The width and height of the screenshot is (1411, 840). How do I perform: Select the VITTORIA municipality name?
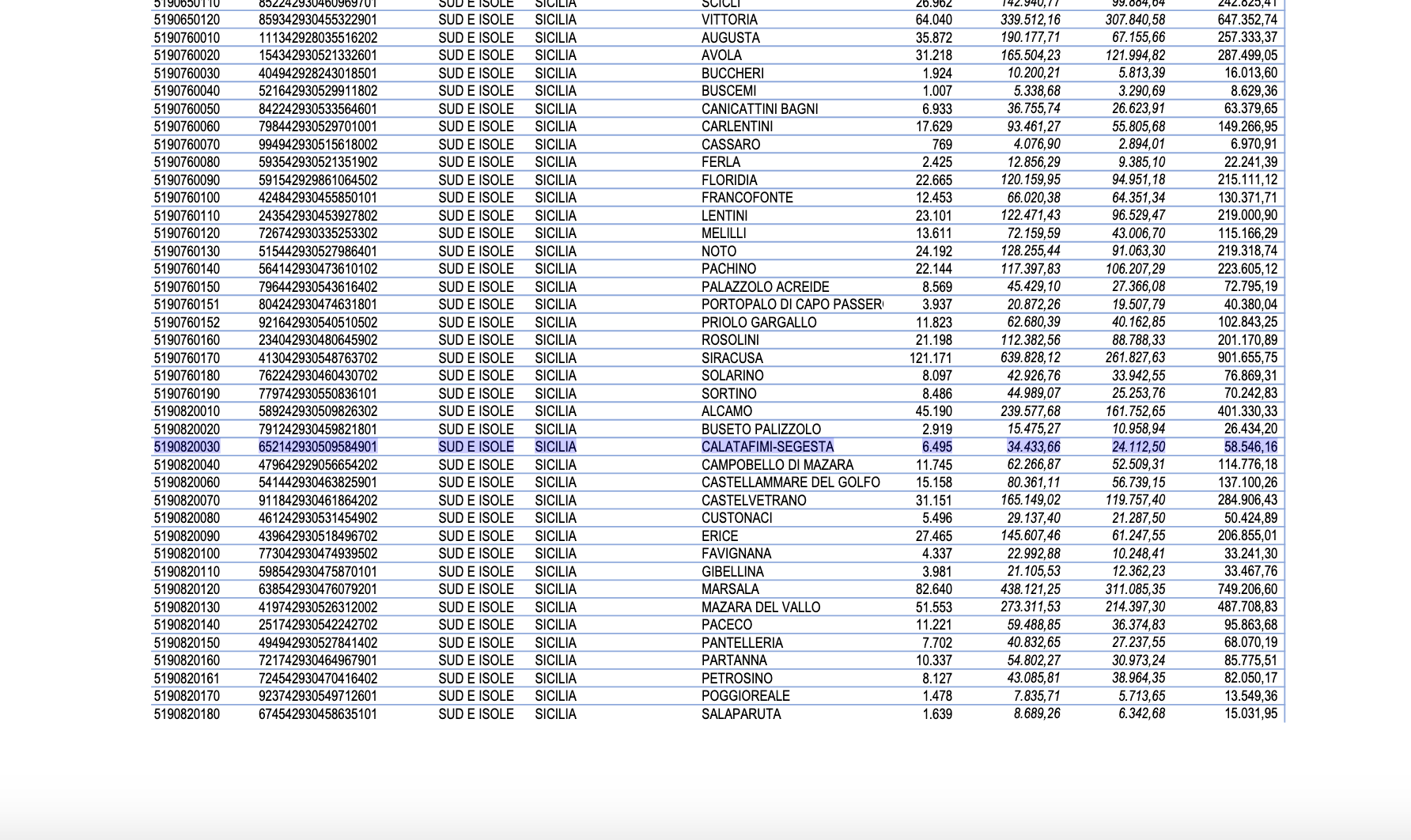729,20
